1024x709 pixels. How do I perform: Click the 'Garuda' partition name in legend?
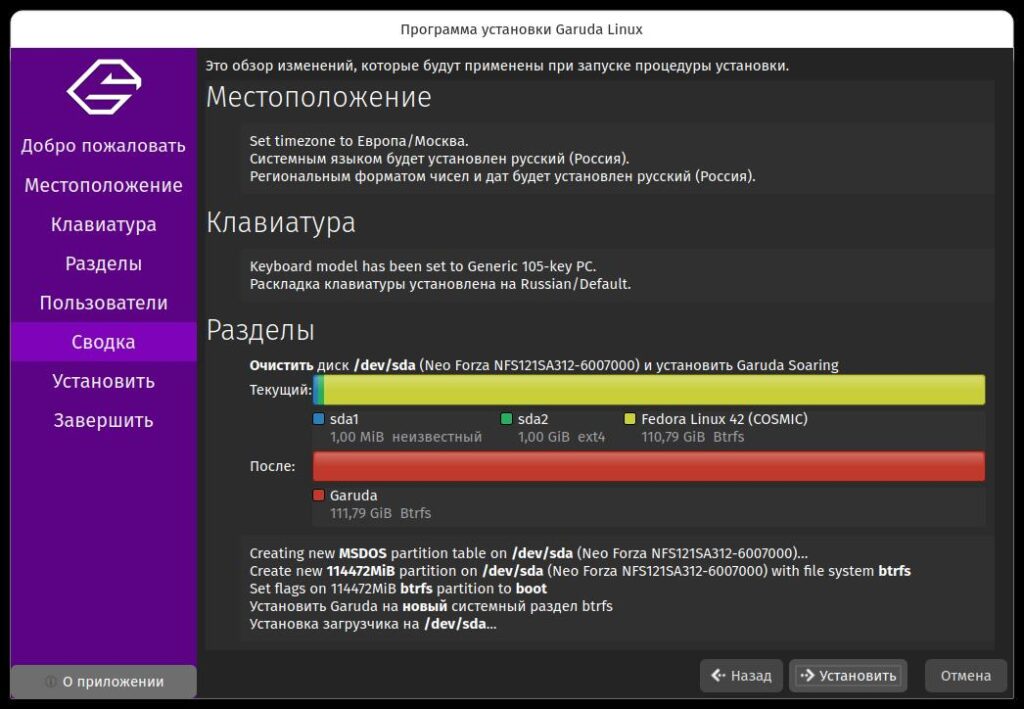coord(353,496)
